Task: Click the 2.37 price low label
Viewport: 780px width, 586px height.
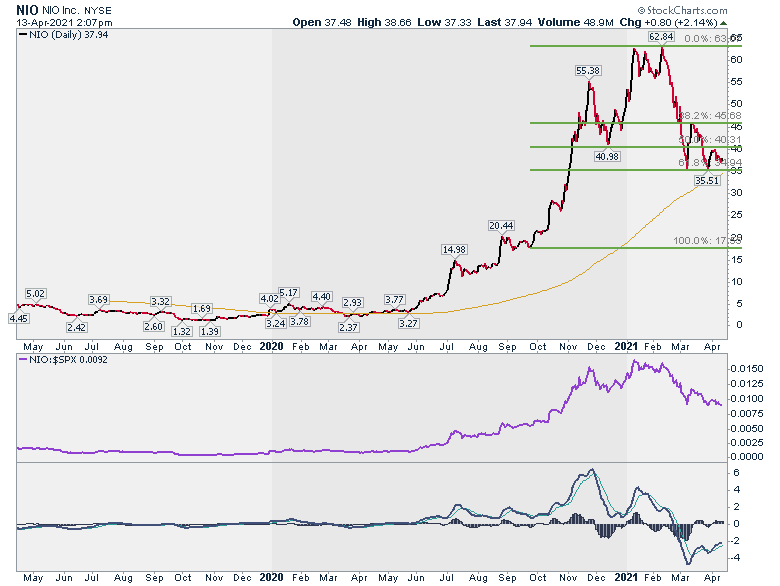Action: (x=348, y=327)
